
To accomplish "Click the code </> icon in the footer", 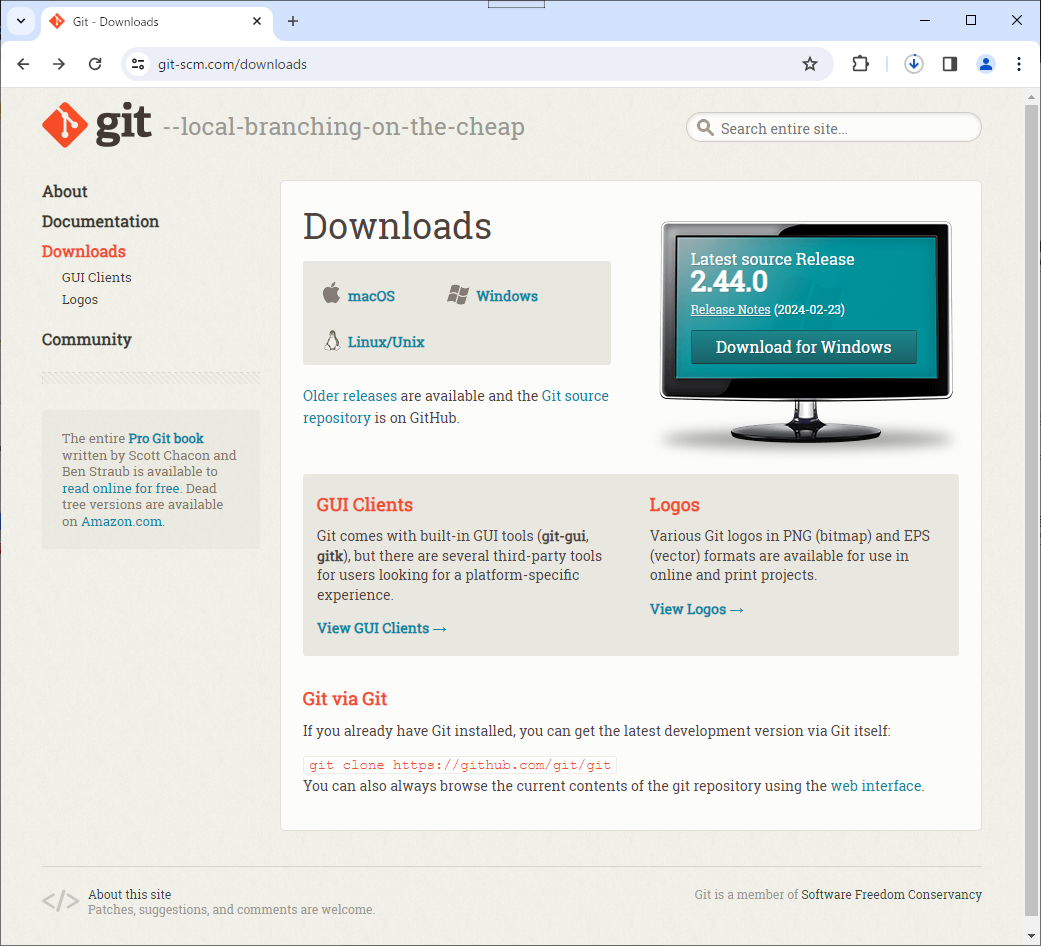I will 60,901.
